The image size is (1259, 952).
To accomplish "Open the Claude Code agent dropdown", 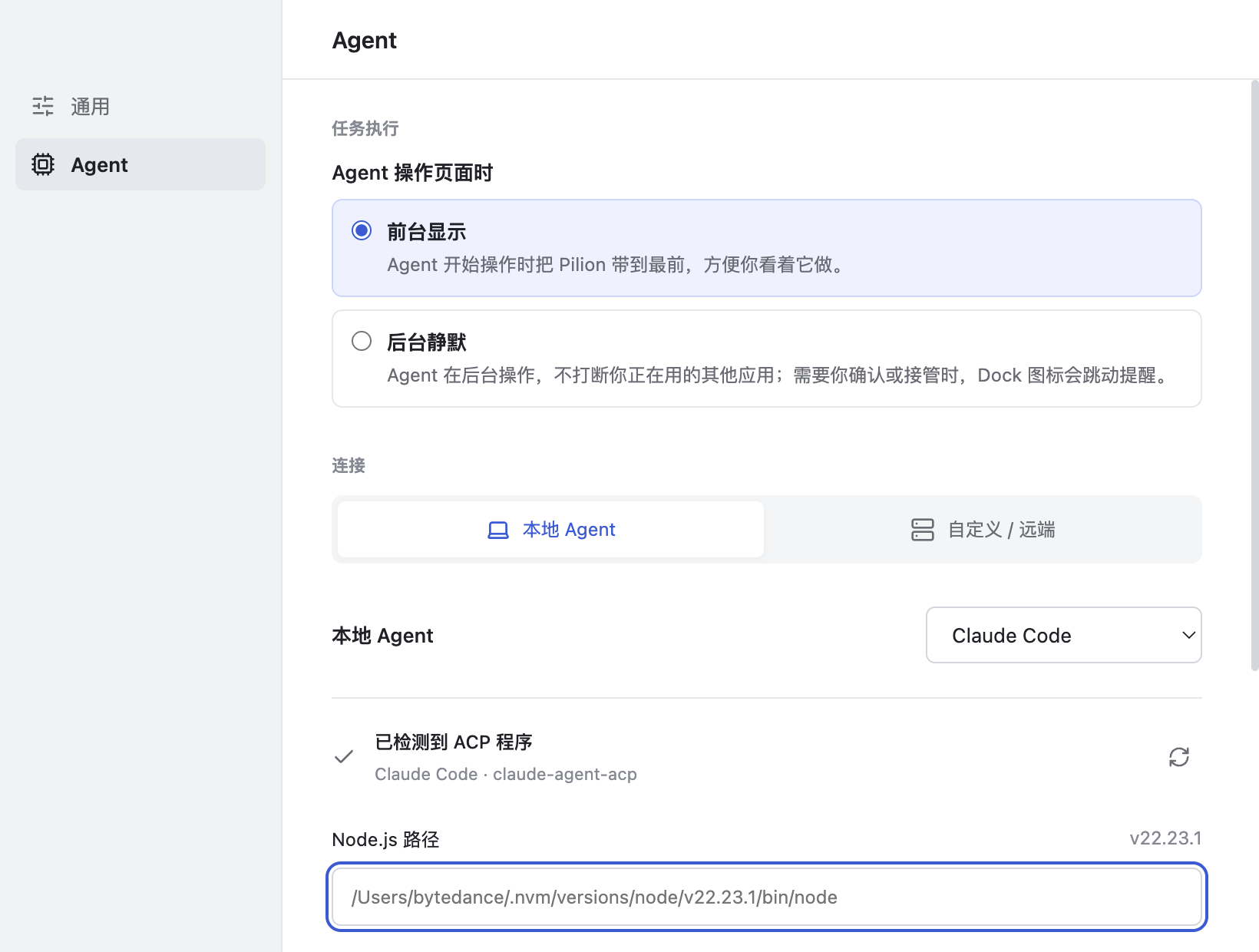I will (x=1063, y=635).
